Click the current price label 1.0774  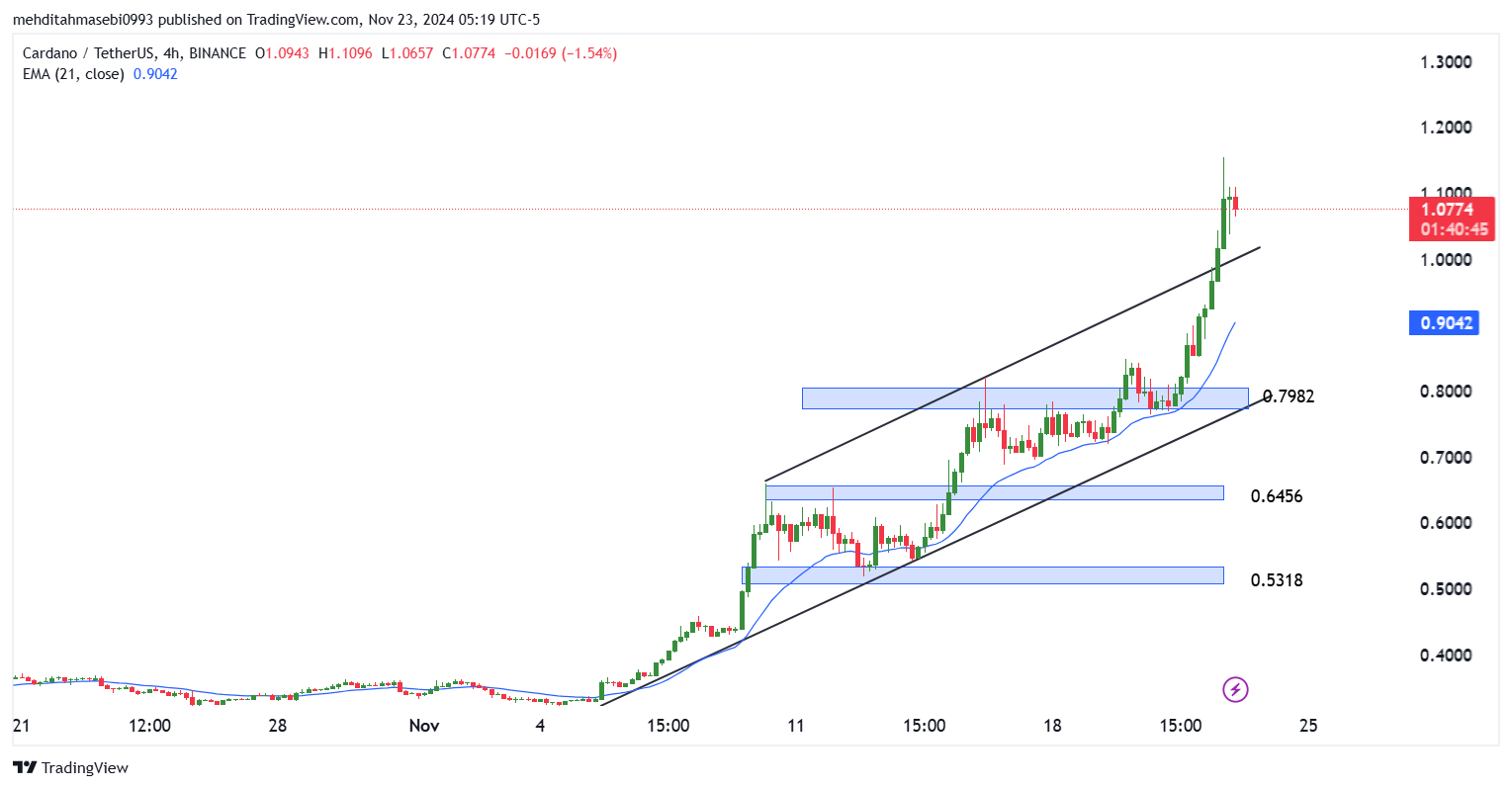pos(1447,210)
